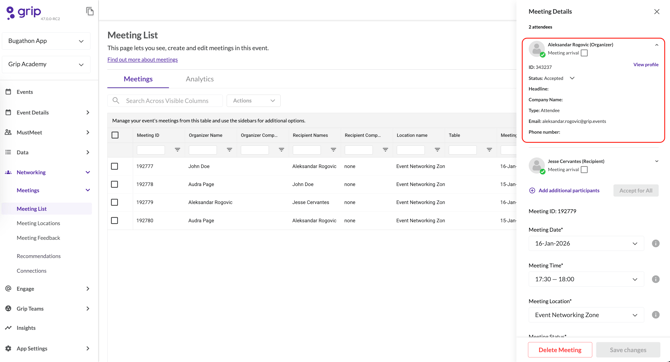Open Connections in sidebar
The image size is (670, 362).
pyautogui.click(x=31, y=271)
